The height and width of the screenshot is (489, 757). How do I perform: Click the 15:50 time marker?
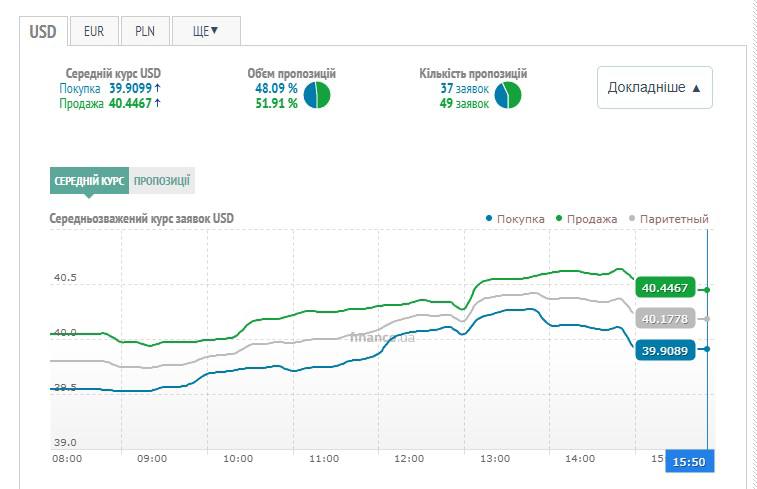tap(691, 462)
